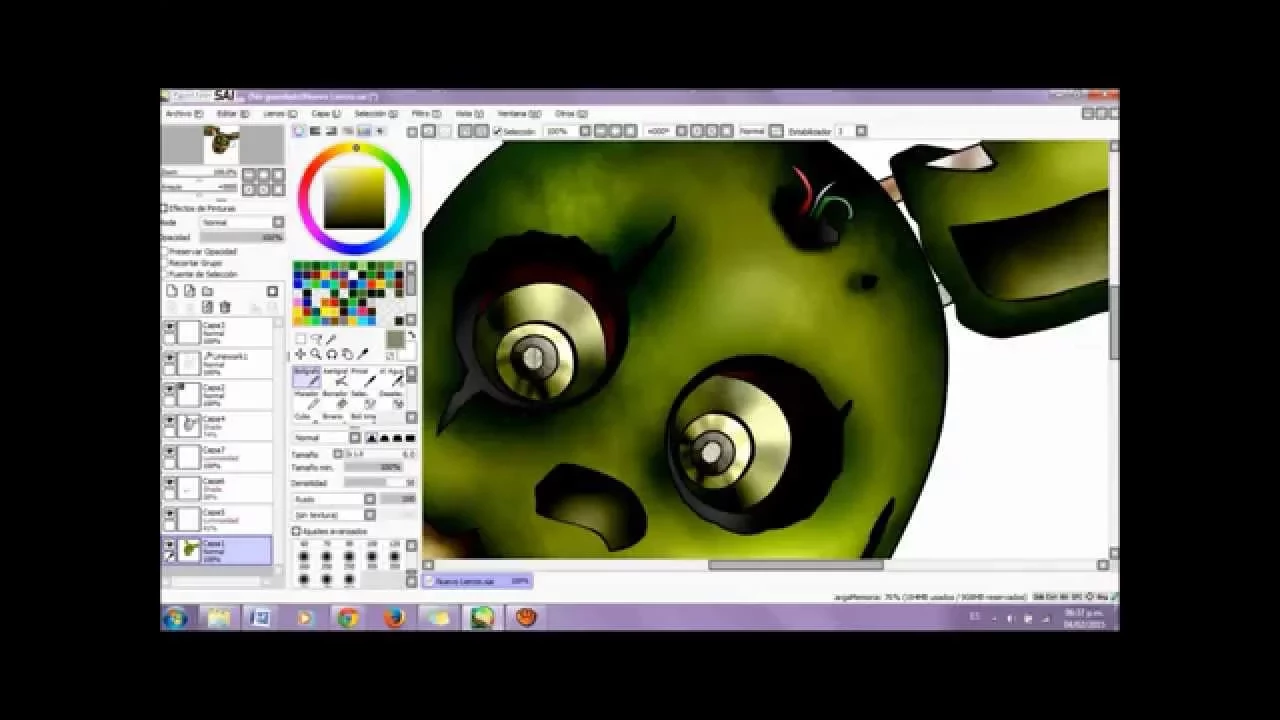Redo with the toolbar redo arrow
Screen dimensions: 1280x720
445,131
